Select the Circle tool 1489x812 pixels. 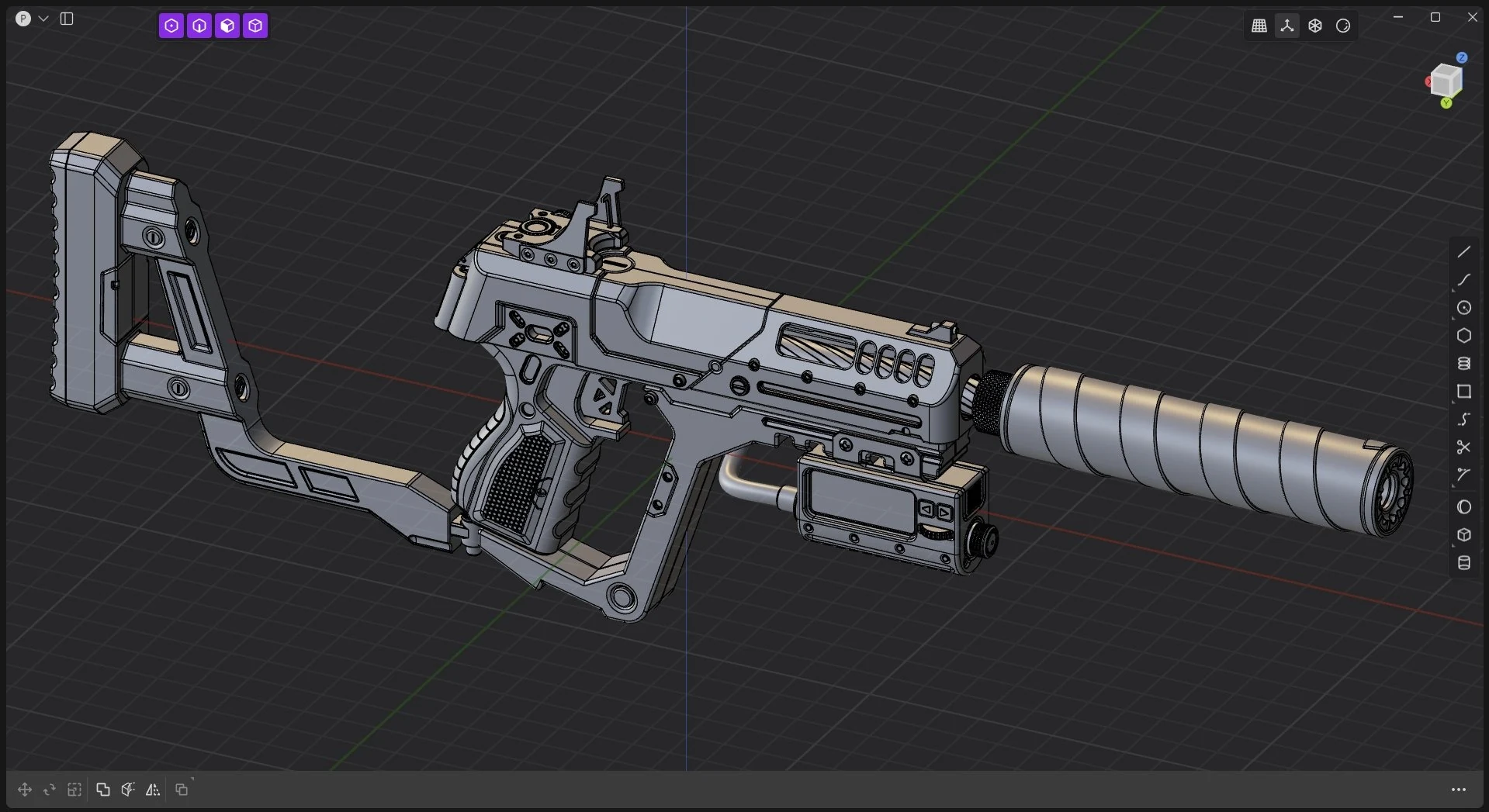(1464, 308)
